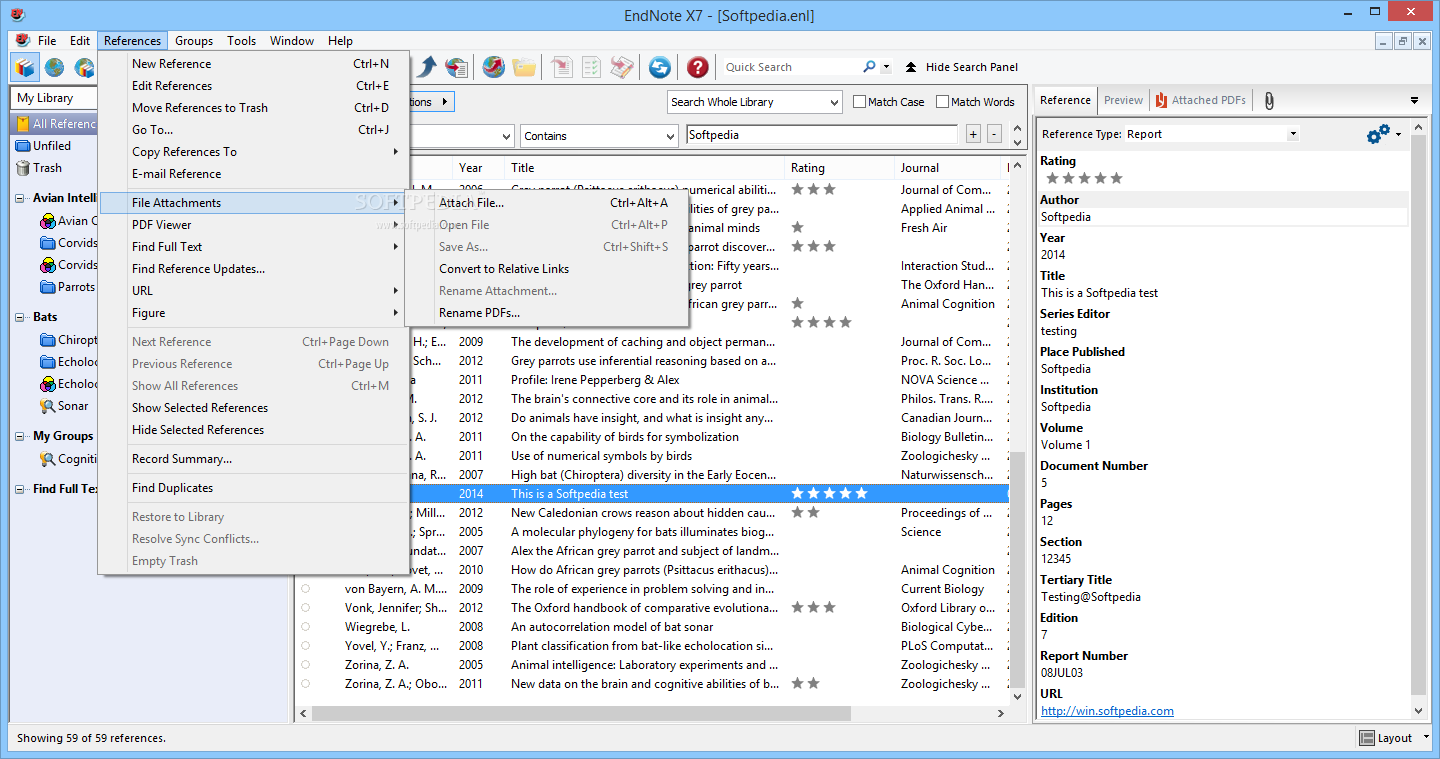
Task: Click the Find Full Text toolbar icon
Action: 457,67
